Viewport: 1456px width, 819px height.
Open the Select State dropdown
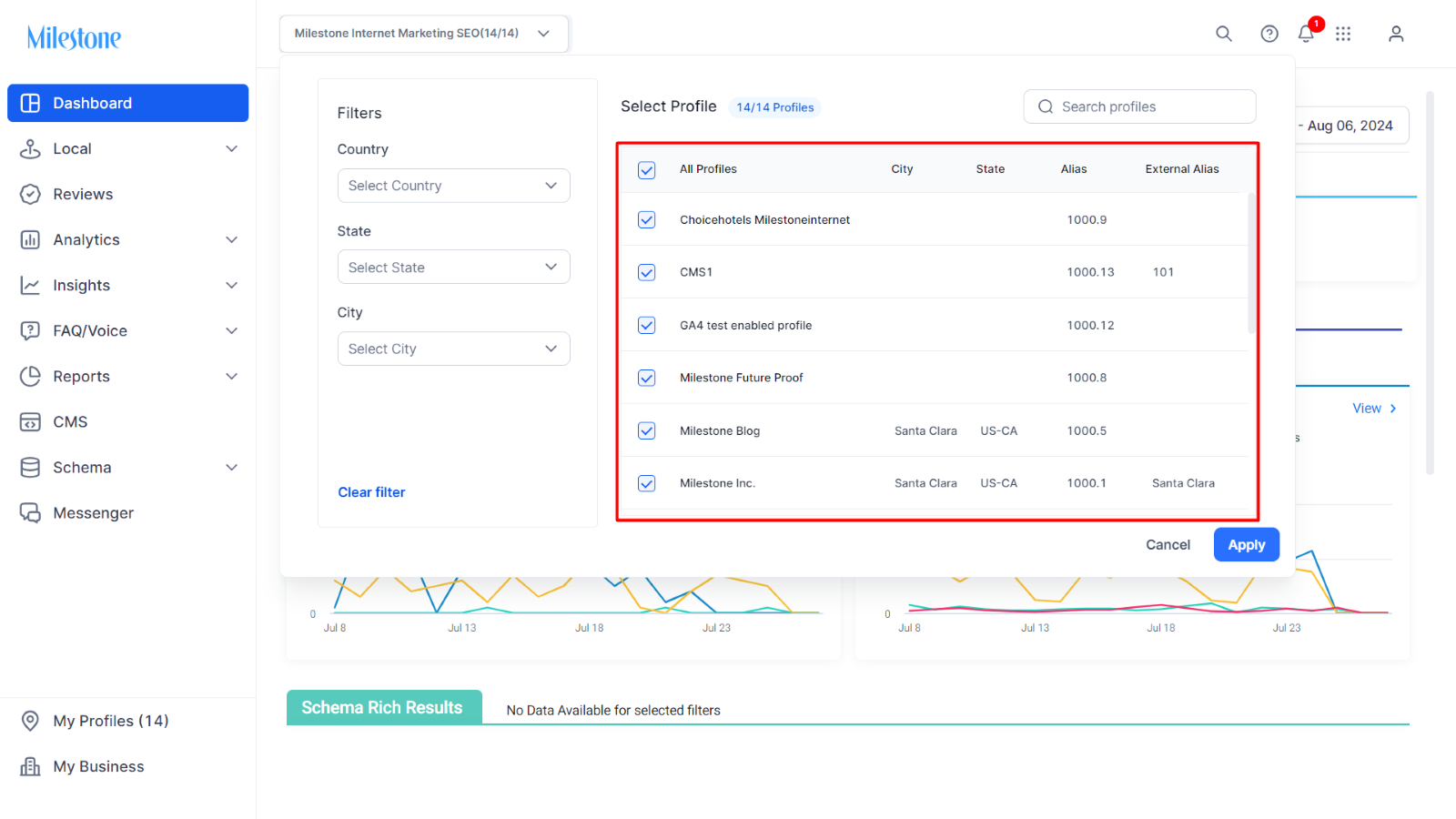coord(453,268)
